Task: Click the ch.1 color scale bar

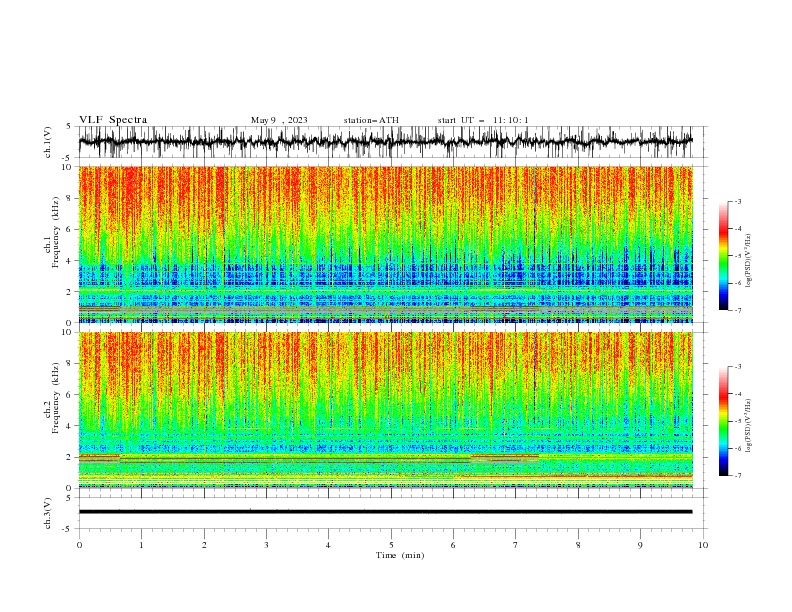Action: [723, 256]
